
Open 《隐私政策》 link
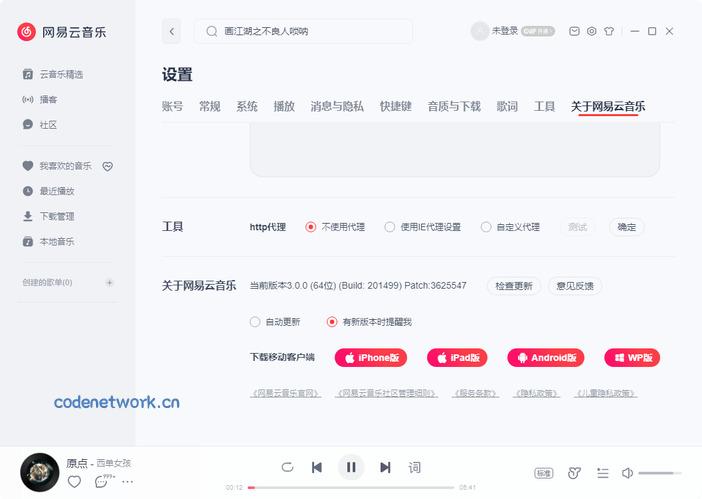(536, 393)
